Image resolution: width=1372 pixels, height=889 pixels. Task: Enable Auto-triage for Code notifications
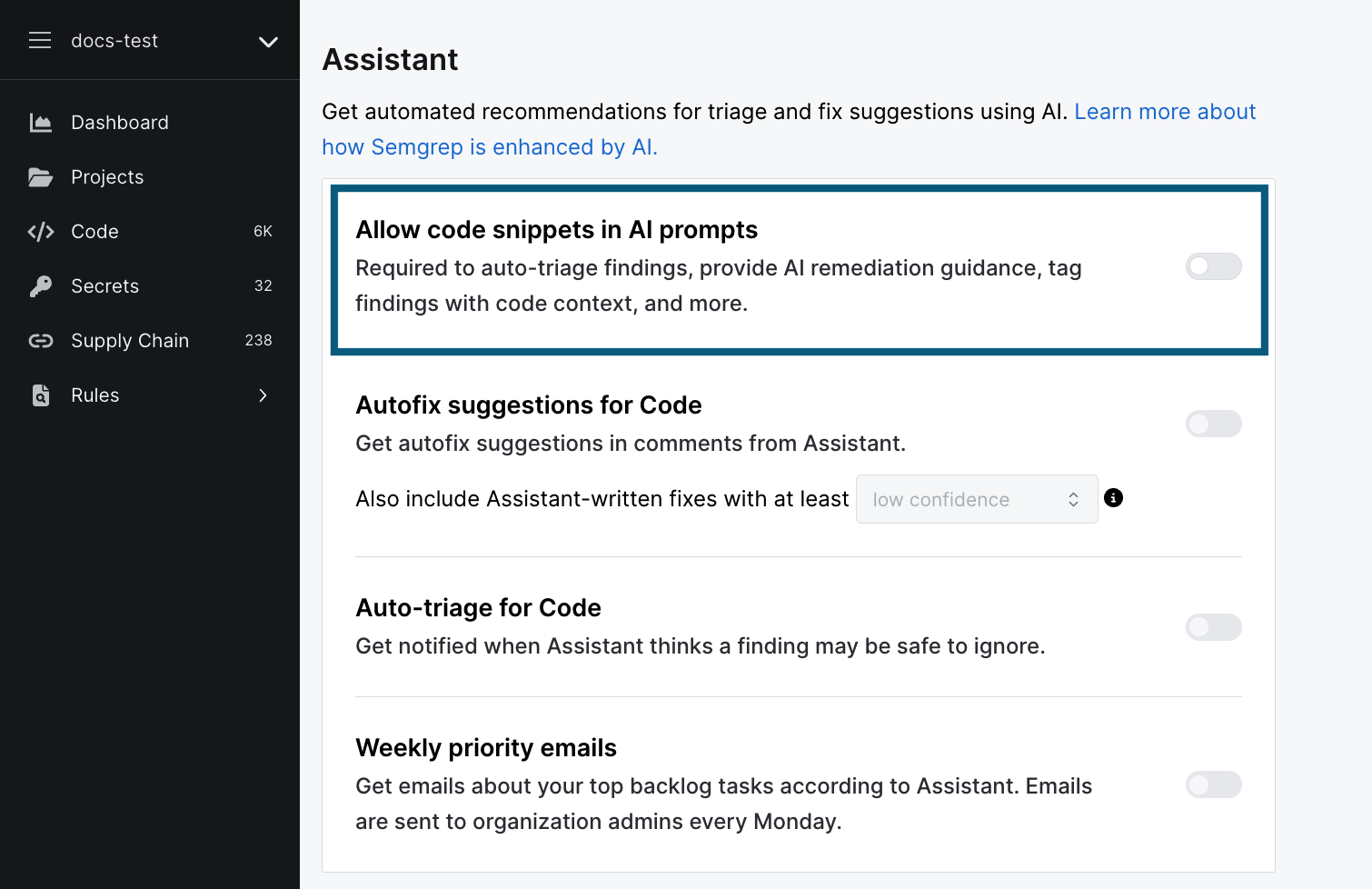[x=1213, y=627]
